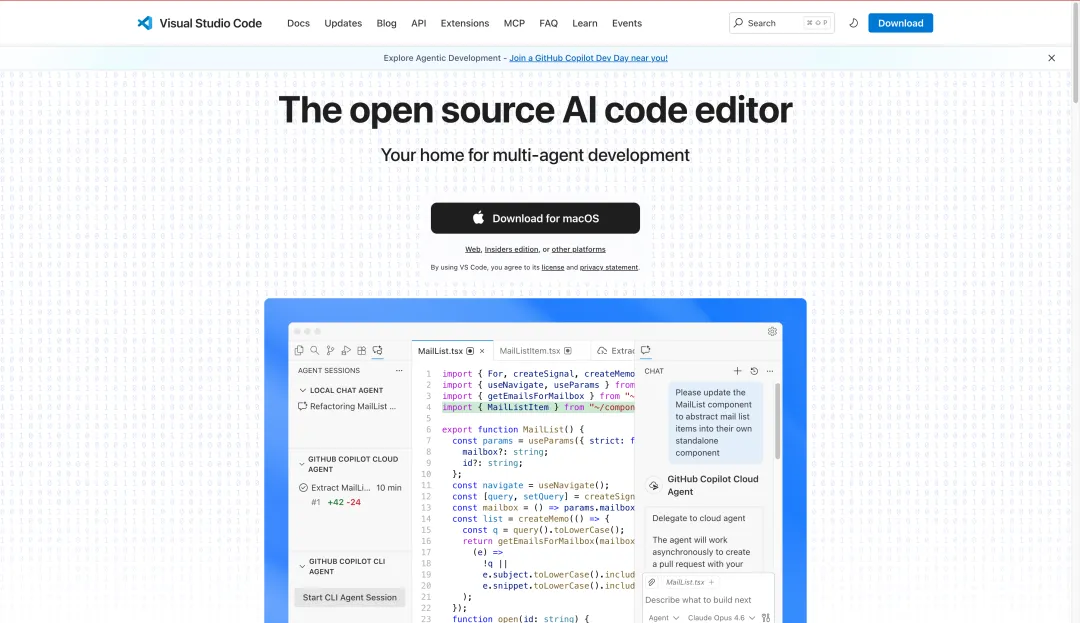
Task: Select the Extract MailLi 10 min session
Action: tap(350, 487)
